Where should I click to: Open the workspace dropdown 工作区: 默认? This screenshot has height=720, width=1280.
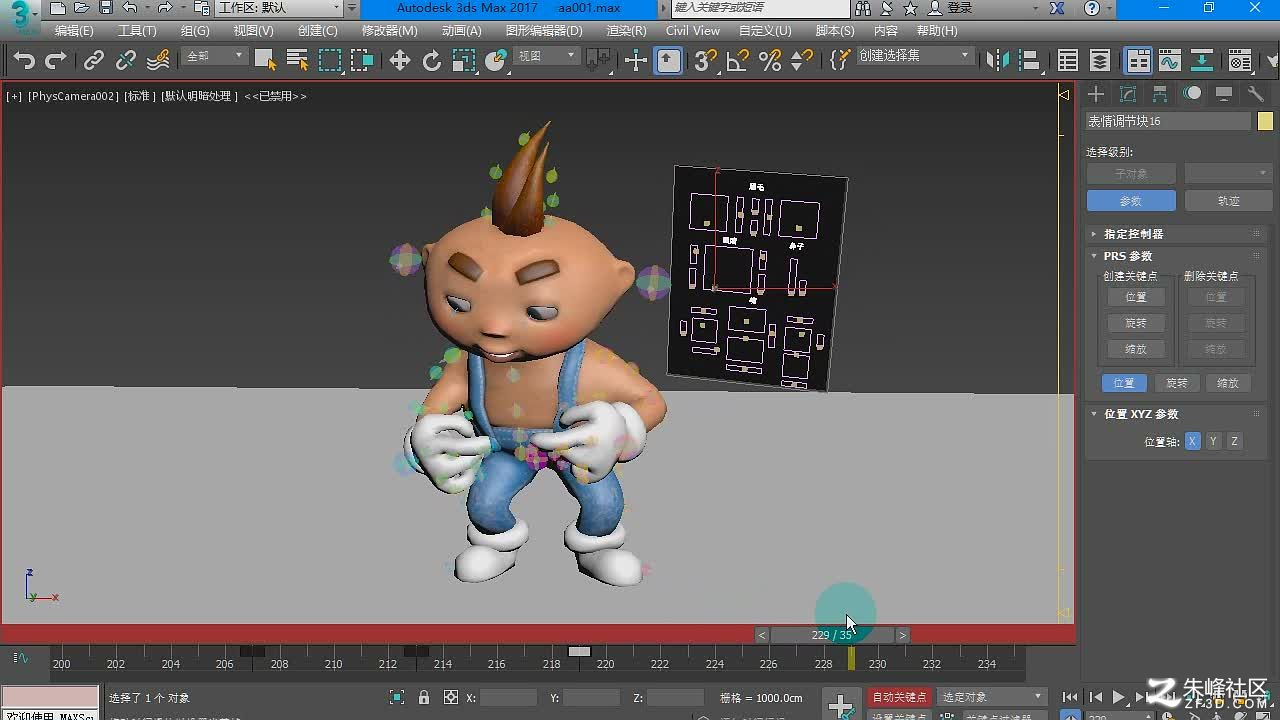(x=279, y=8)
